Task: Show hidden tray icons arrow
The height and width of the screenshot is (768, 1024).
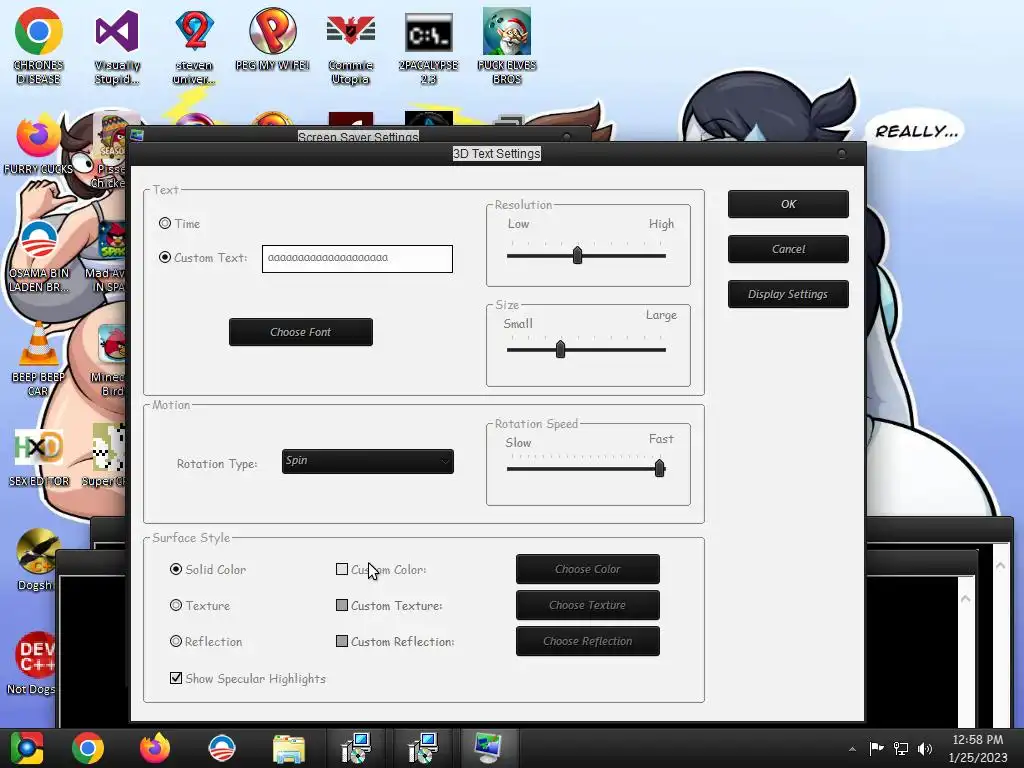Action: pos(852,749)
